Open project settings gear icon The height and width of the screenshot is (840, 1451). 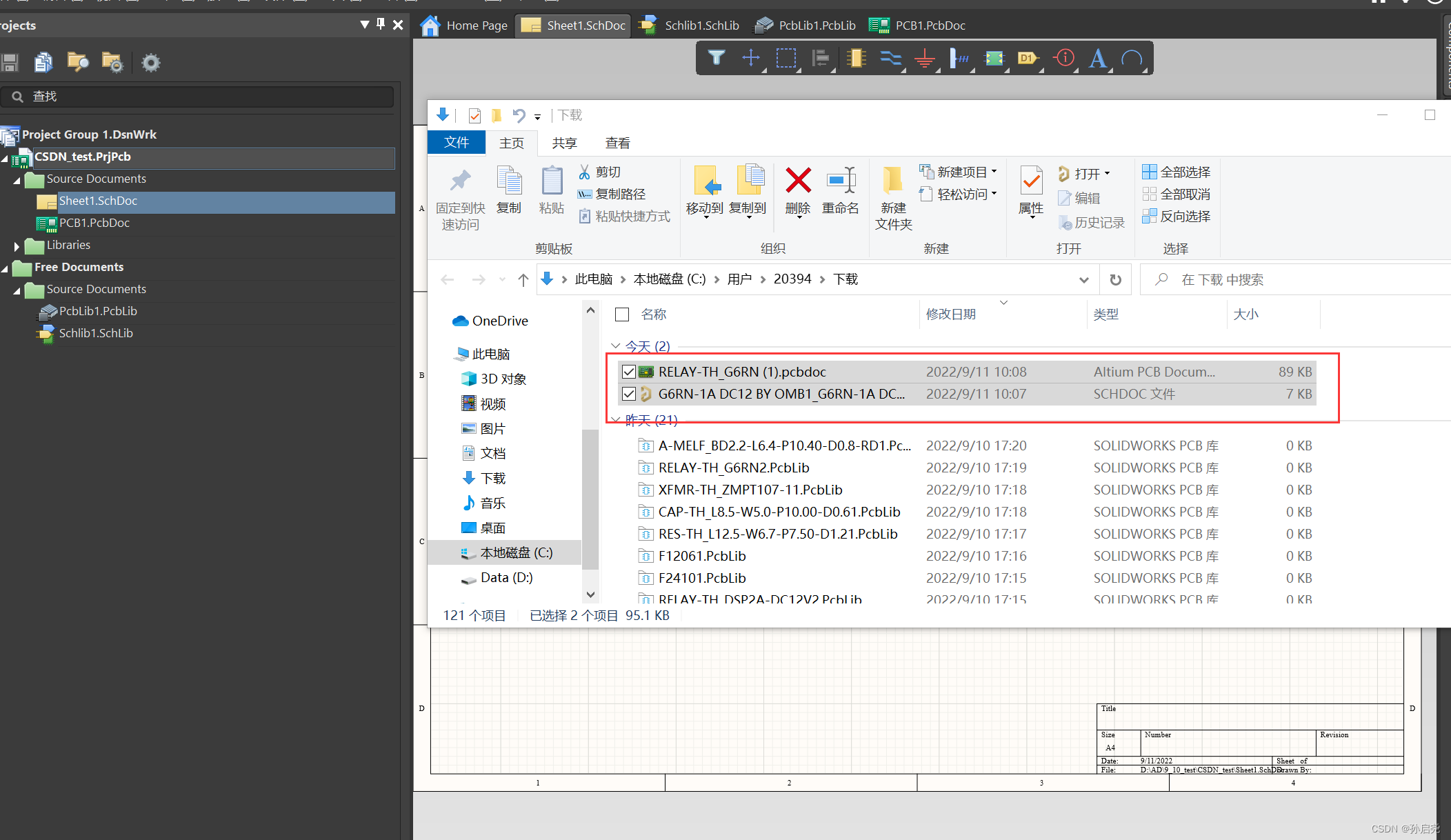tap(150, 63)
